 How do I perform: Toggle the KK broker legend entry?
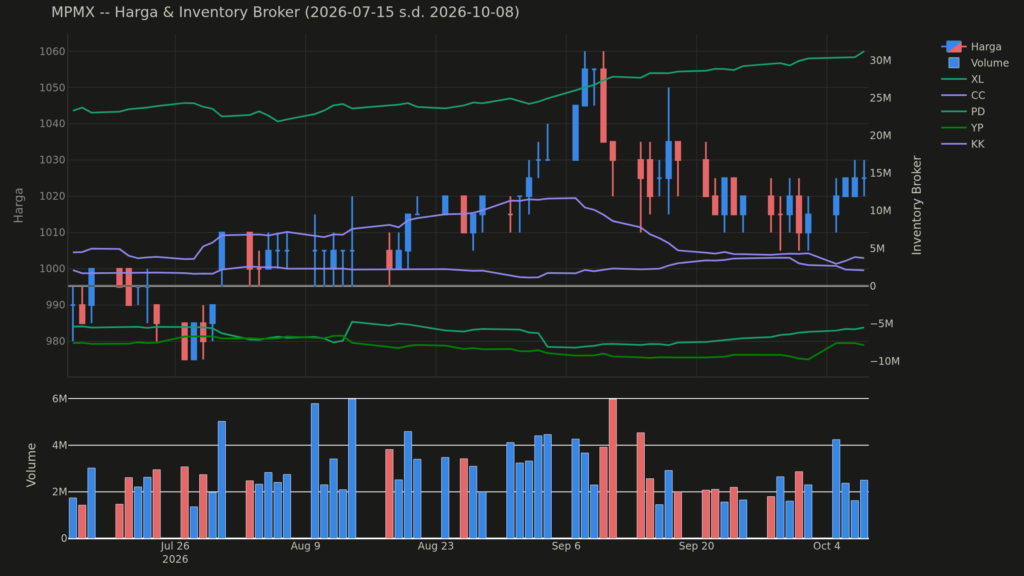[x=963, y=144]
